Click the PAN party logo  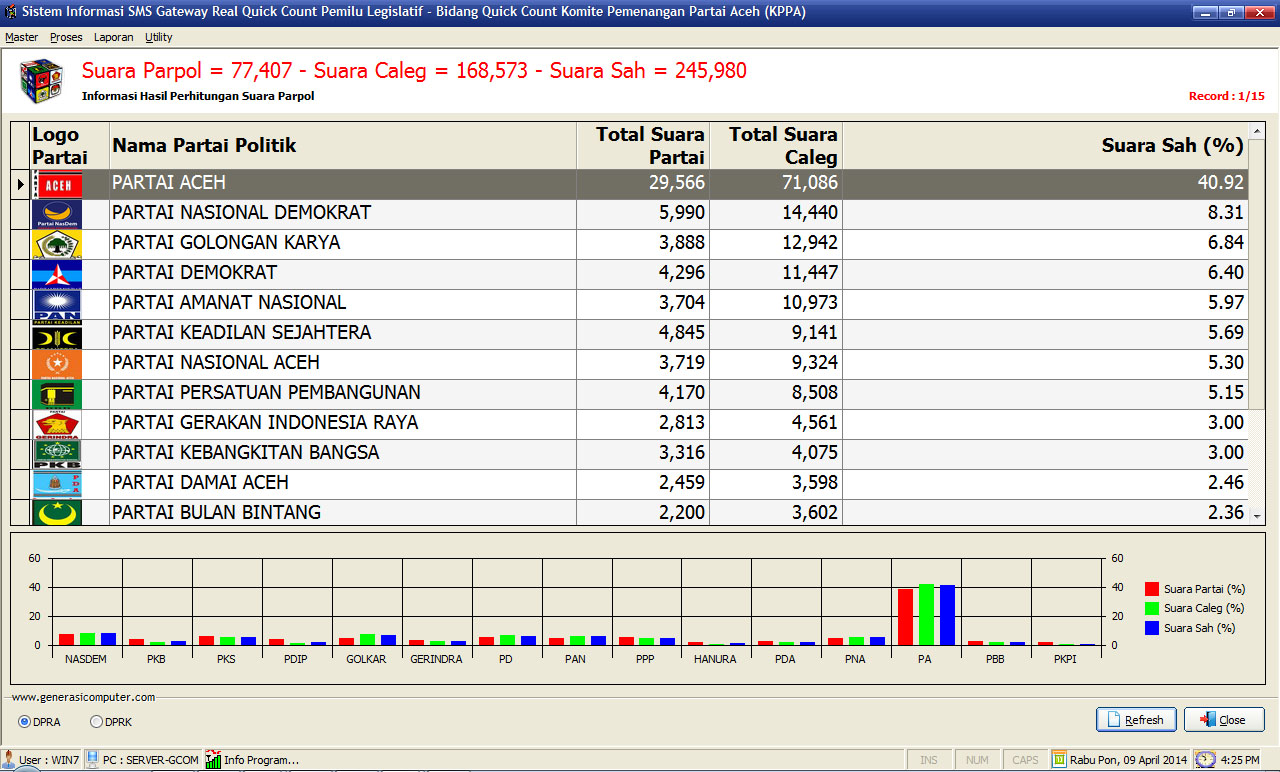pos(57,304)
